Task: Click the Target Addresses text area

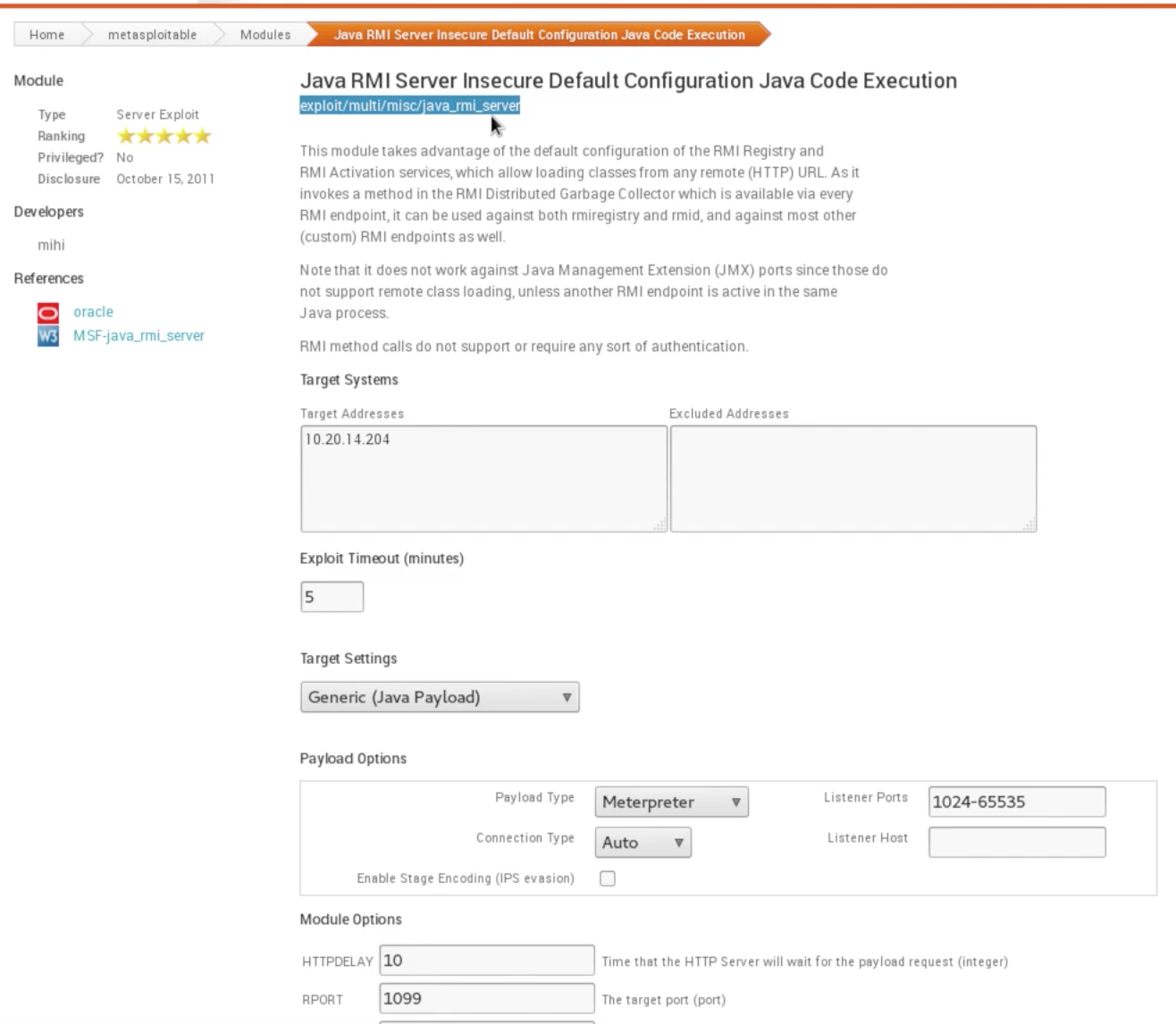Action: [x=484, y=479]
